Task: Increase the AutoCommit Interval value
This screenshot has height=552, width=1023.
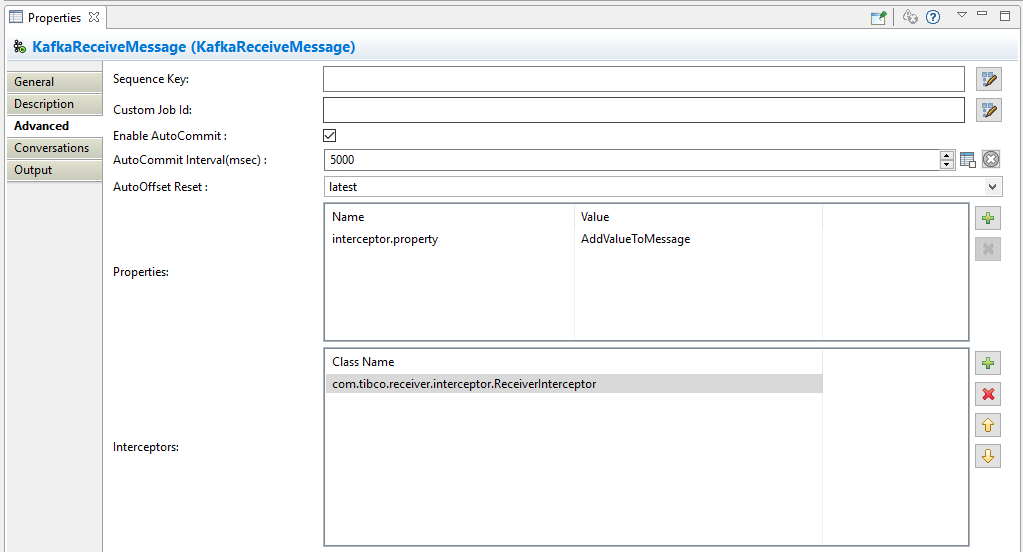Action: 947,155
